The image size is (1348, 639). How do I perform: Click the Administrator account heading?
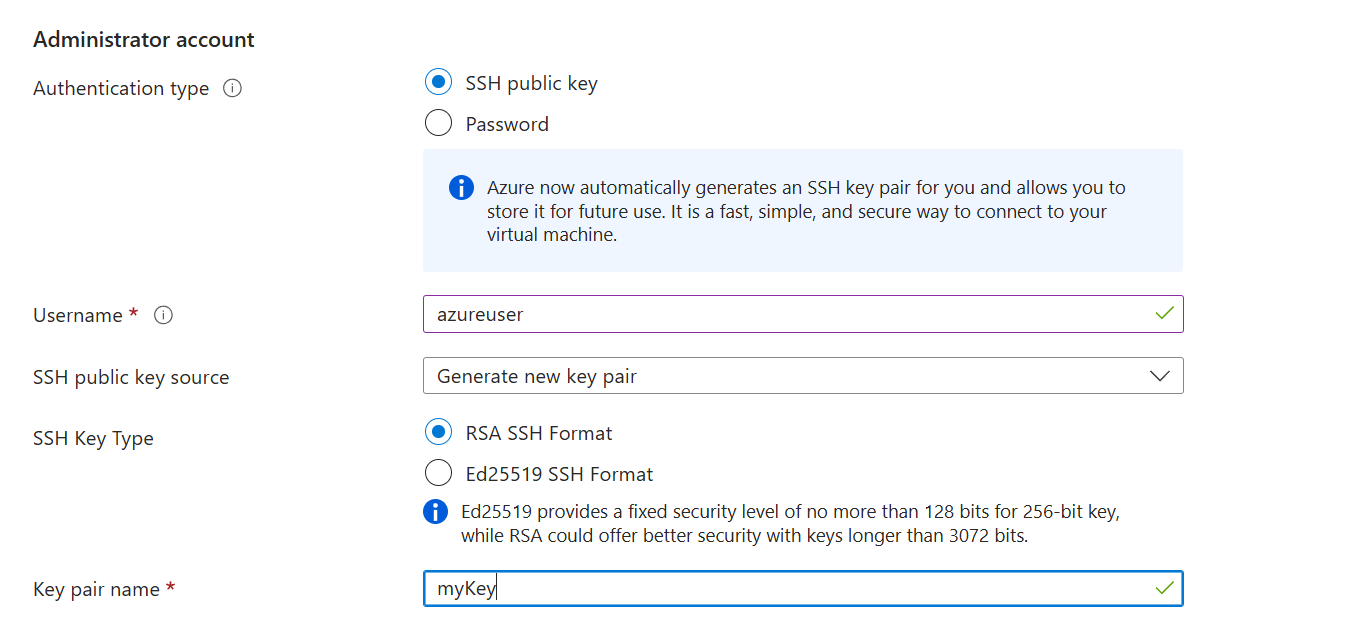[x=144, y=40]
